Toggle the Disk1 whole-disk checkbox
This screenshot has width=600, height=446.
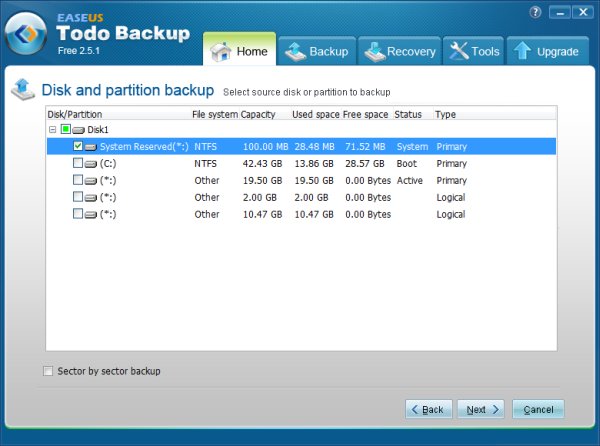tap(66, 129)
